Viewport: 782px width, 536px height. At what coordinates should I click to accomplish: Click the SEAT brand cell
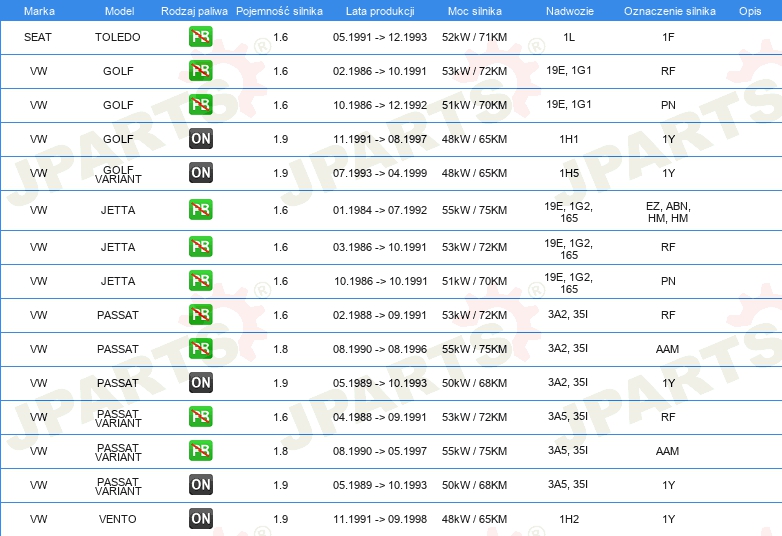pyautogui.click(x=38, y=37)
